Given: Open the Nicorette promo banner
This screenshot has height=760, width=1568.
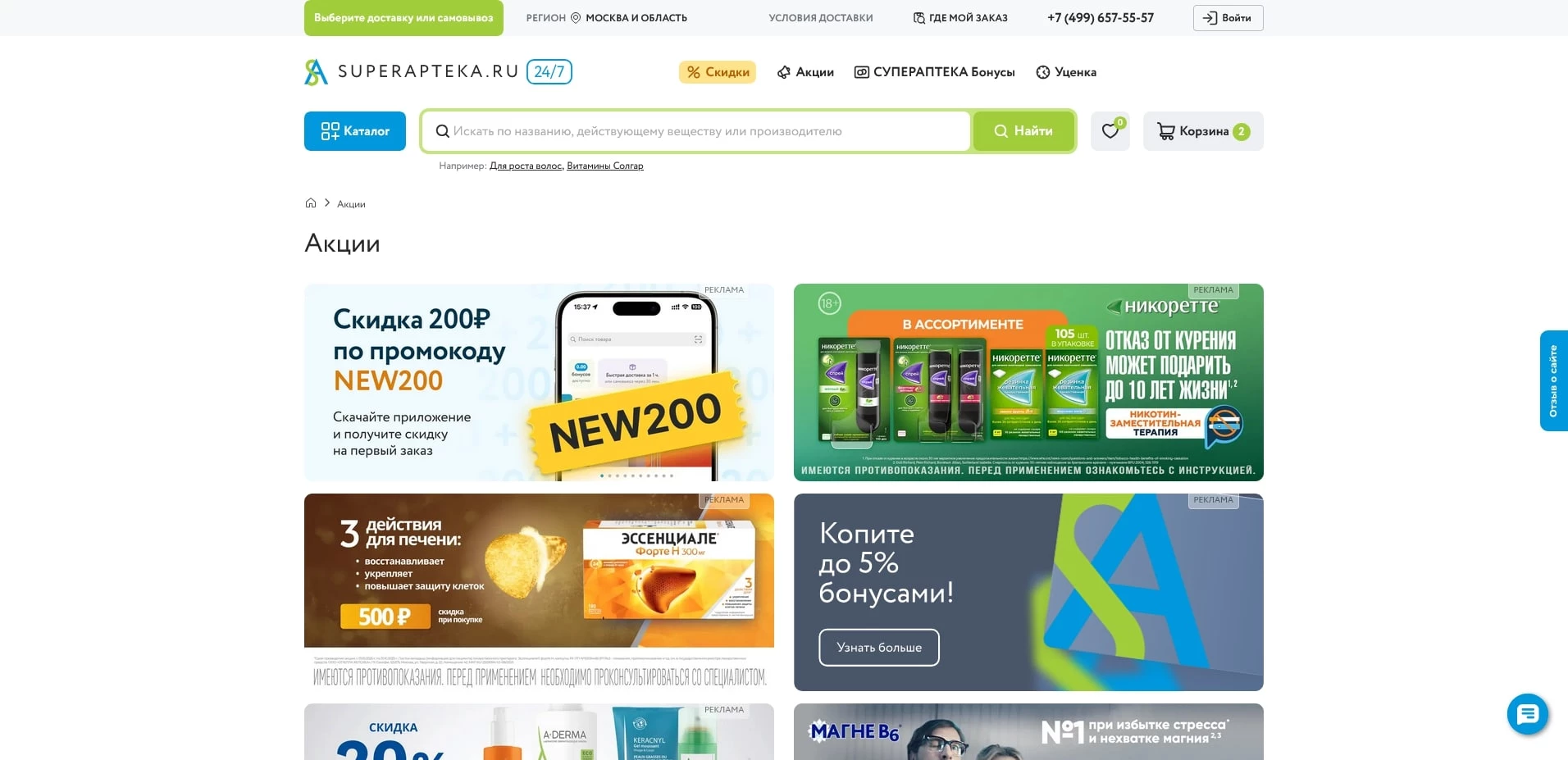Looking at the screenshot, I should 1028,382.
